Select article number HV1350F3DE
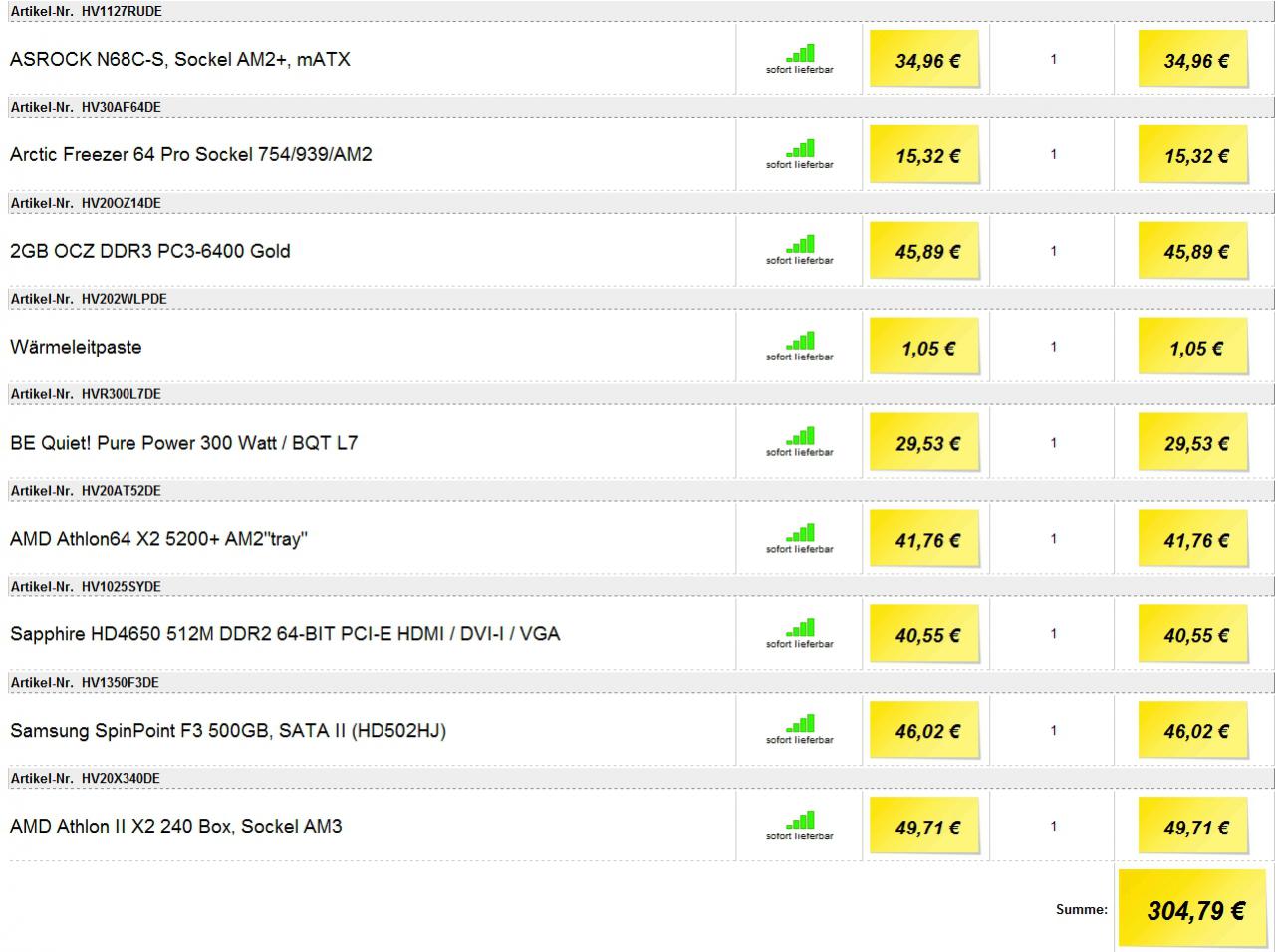 [x=121, y=682]
